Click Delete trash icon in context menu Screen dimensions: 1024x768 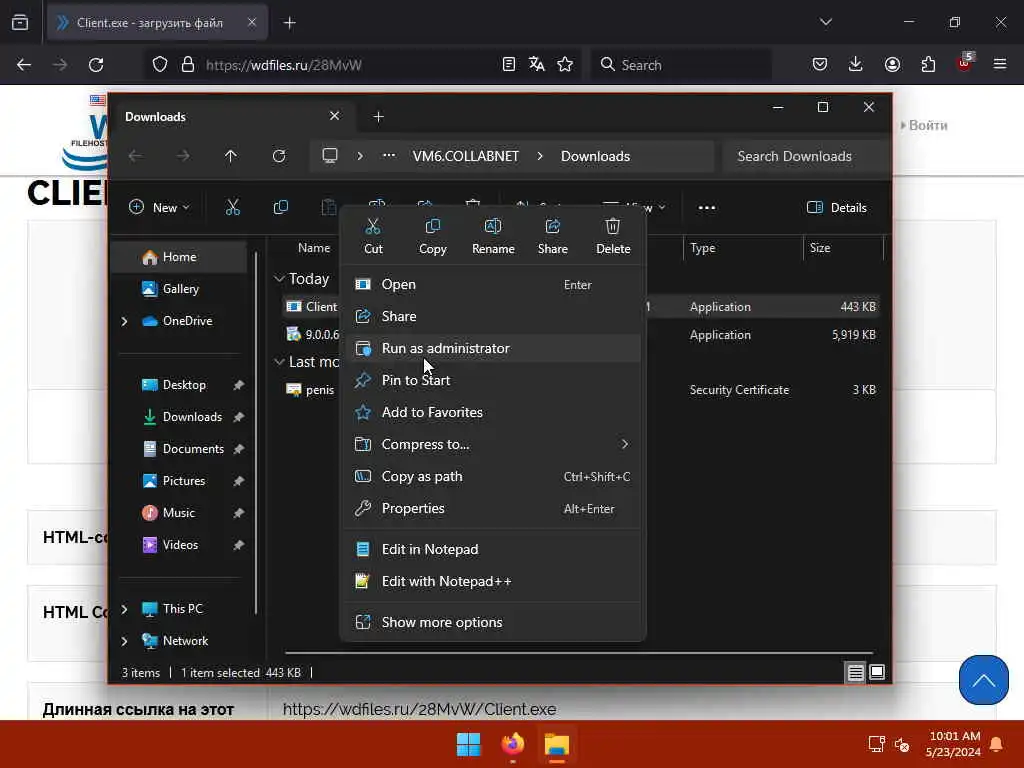(x=613, y=236)
